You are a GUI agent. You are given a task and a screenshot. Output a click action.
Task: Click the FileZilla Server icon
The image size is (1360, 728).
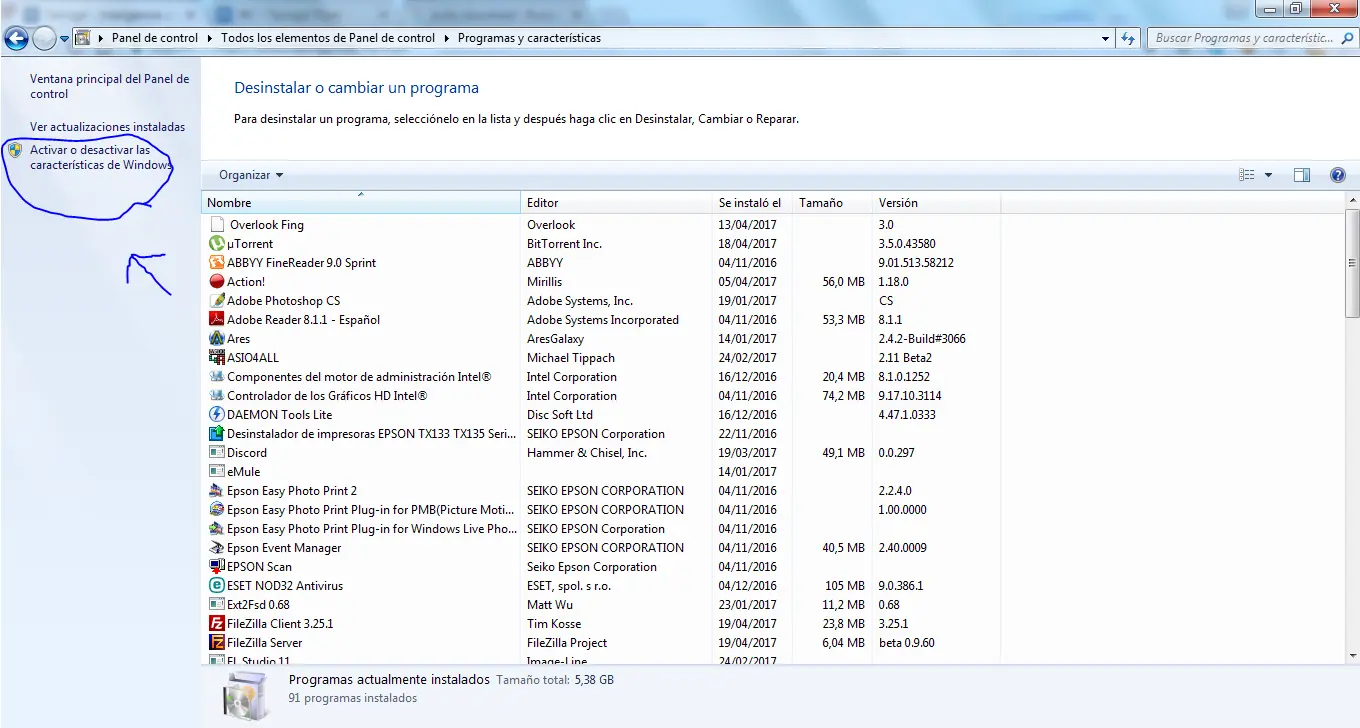coord(217,643)
